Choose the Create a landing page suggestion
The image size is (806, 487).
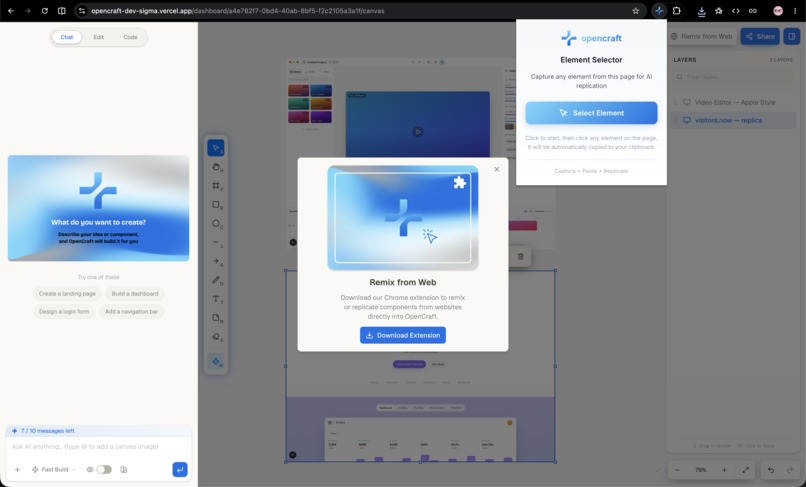67,294
